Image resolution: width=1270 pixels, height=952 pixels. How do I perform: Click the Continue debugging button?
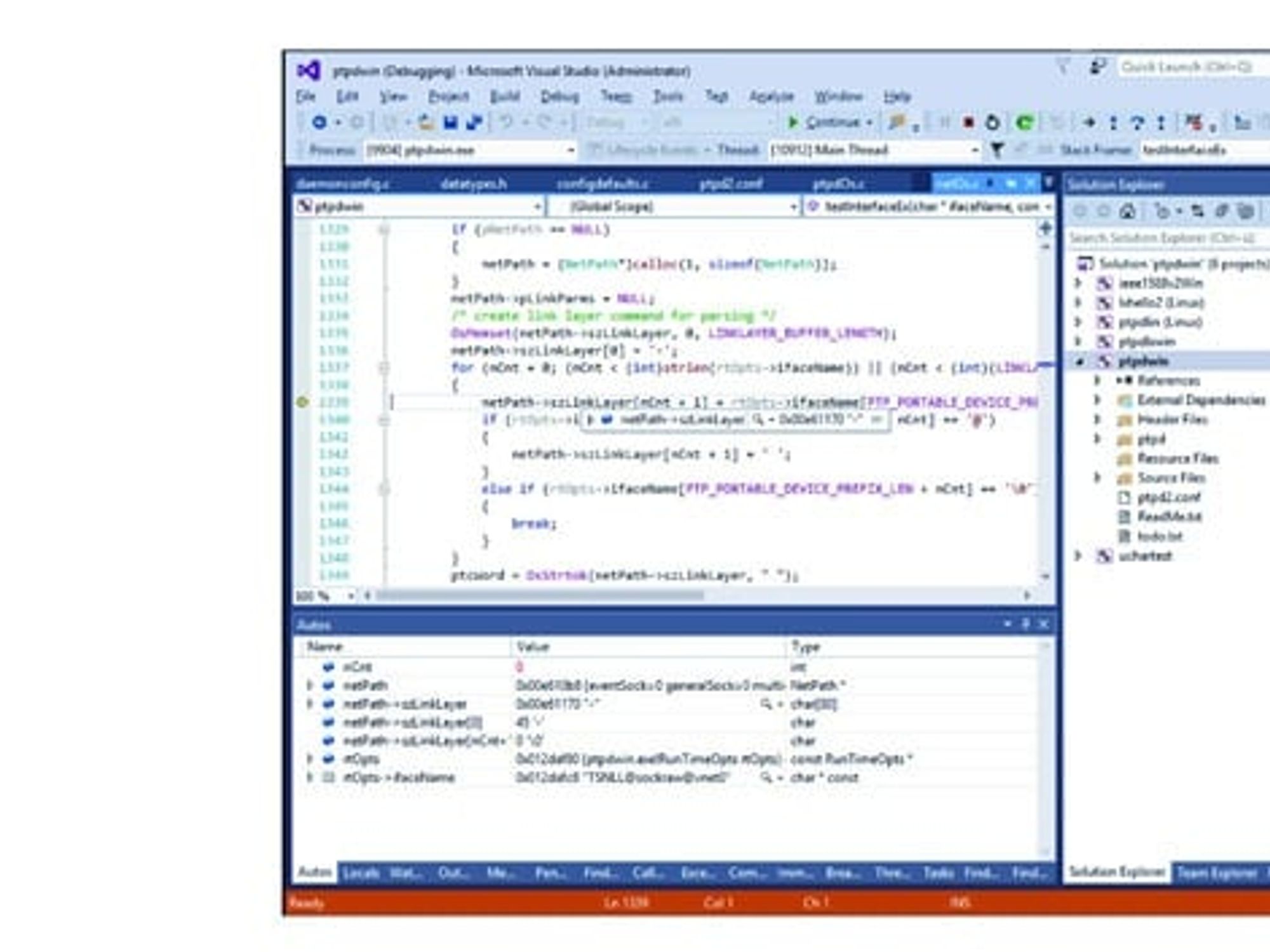[x=829, y=122]
